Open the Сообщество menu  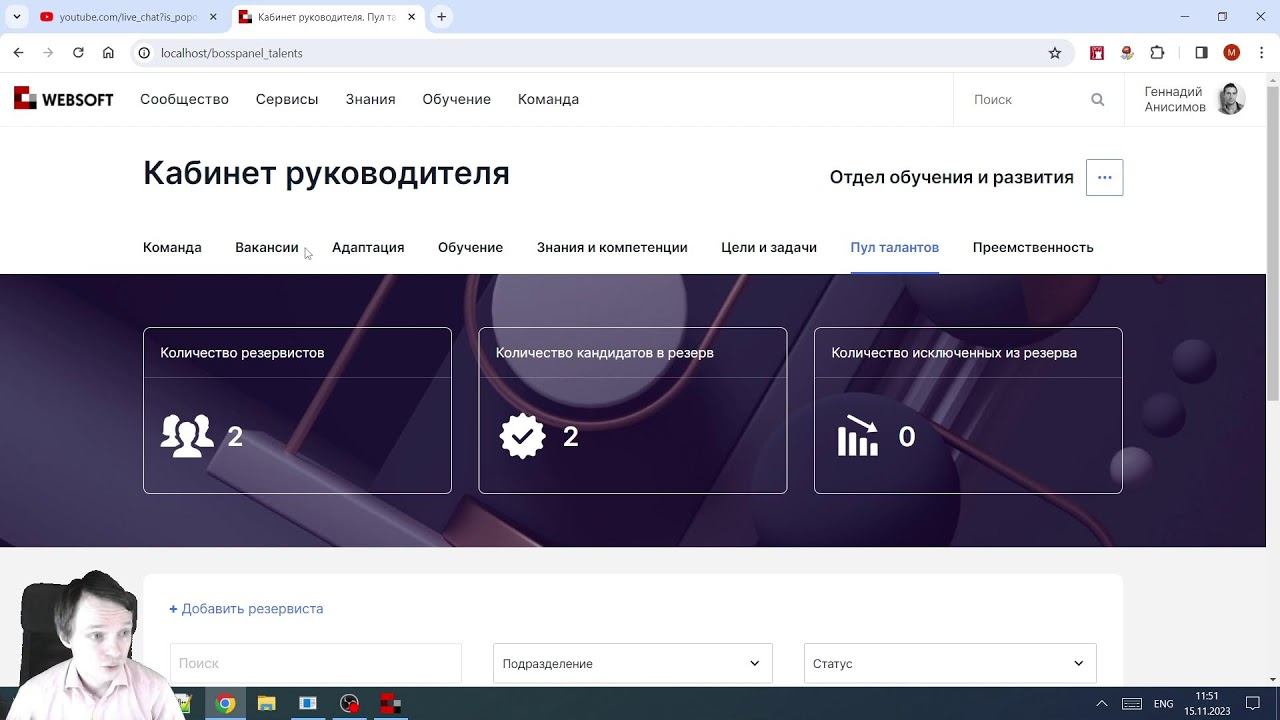184,99
